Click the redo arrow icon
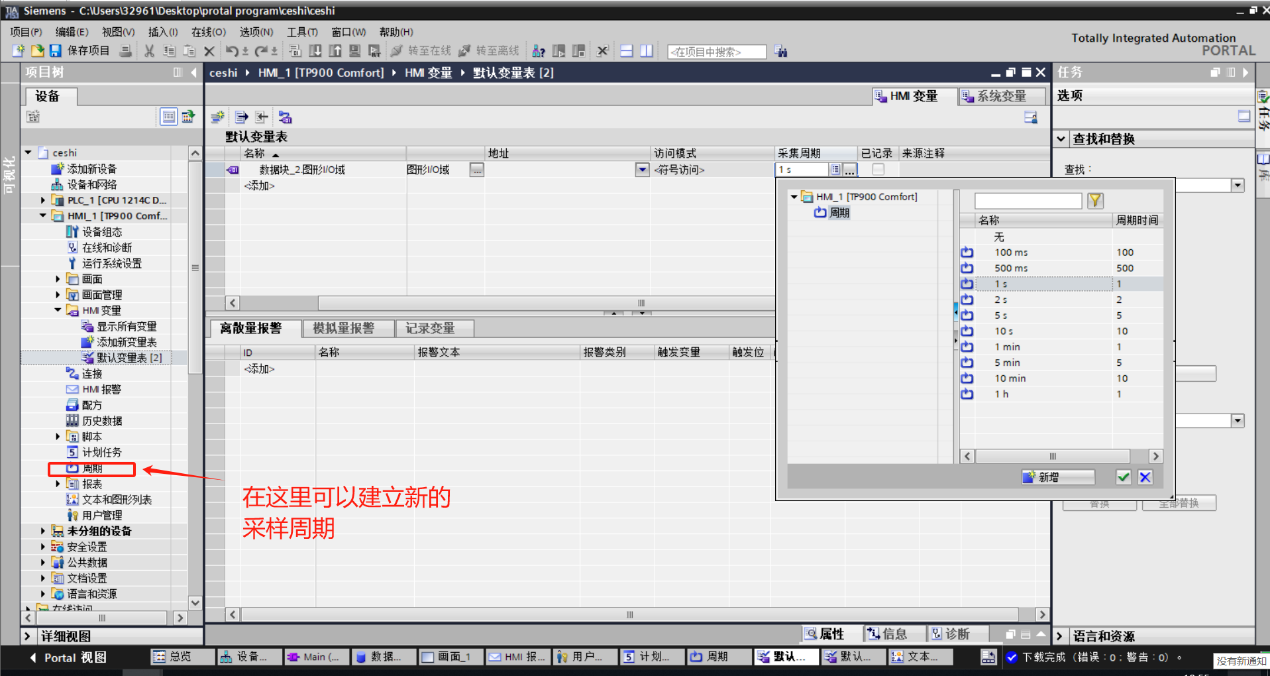Image resolution: width=1270 pixels, height=676 pixels. [x=262, y=51]
